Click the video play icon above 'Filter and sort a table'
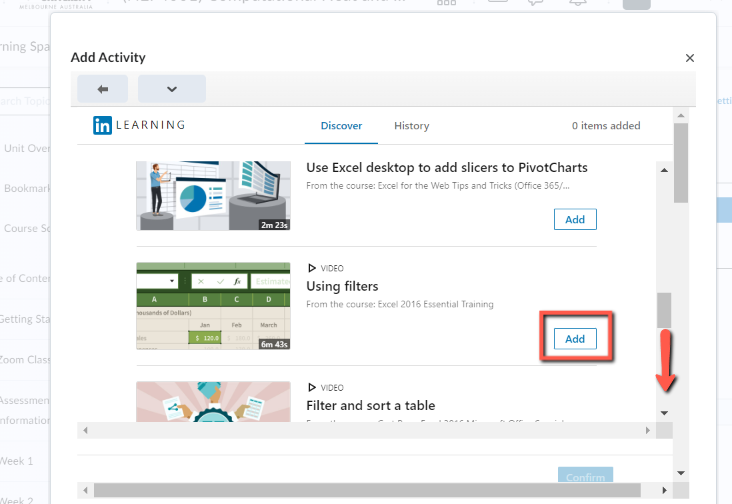The image size is (732, 504). 312,387
